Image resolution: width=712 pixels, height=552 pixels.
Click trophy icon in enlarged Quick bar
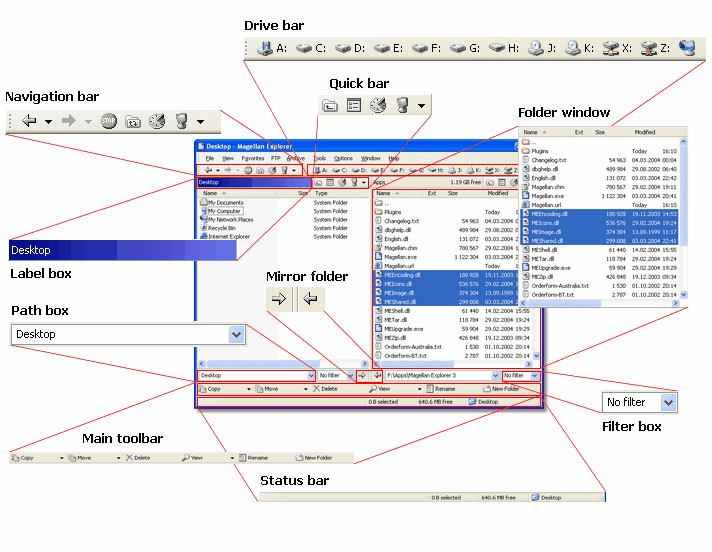tap(402, 105)
